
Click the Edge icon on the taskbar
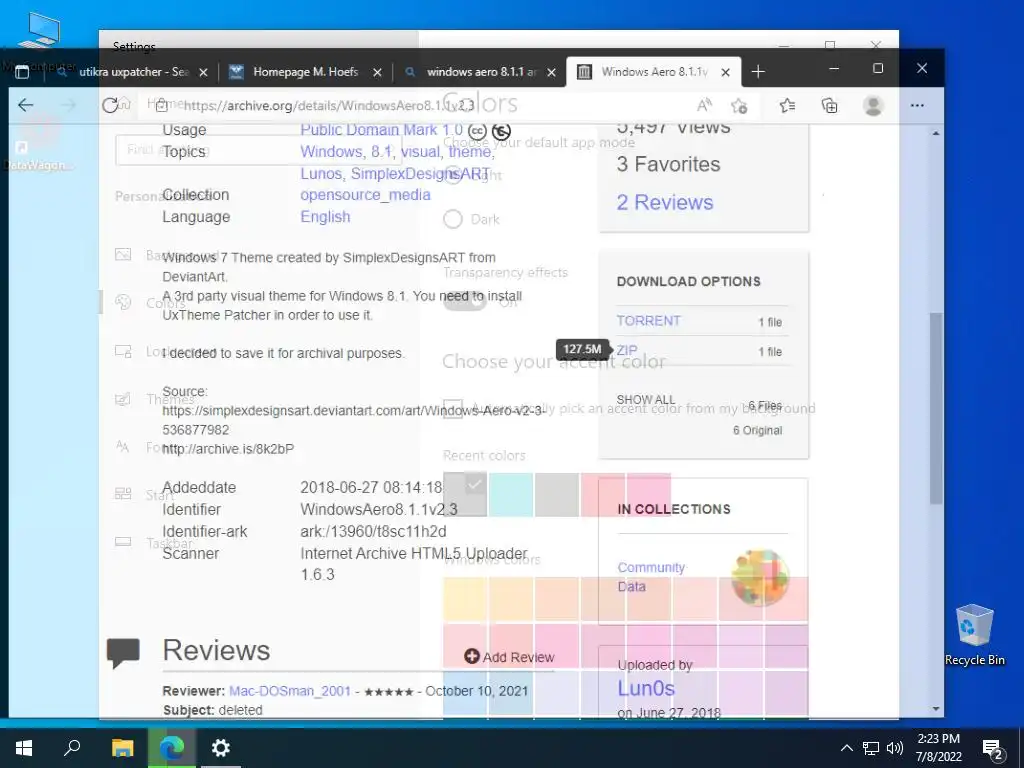tap(172, 748)
